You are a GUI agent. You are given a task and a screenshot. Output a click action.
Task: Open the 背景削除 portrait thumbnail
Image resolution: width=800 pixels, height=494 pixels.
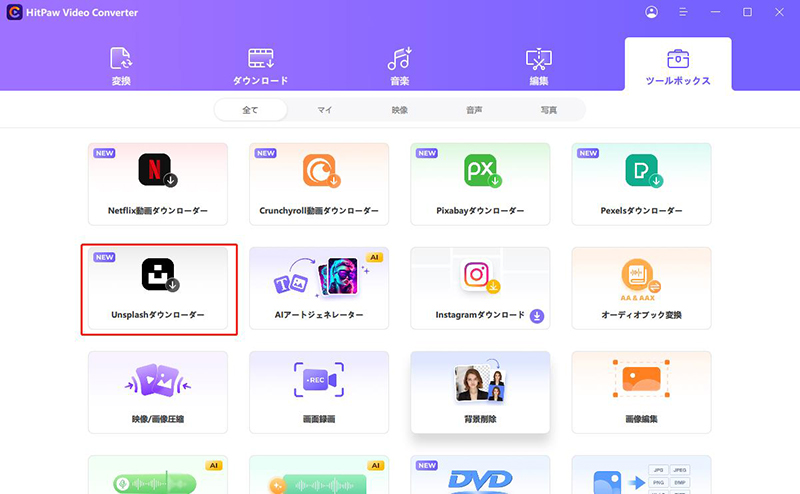click(480, 381)
